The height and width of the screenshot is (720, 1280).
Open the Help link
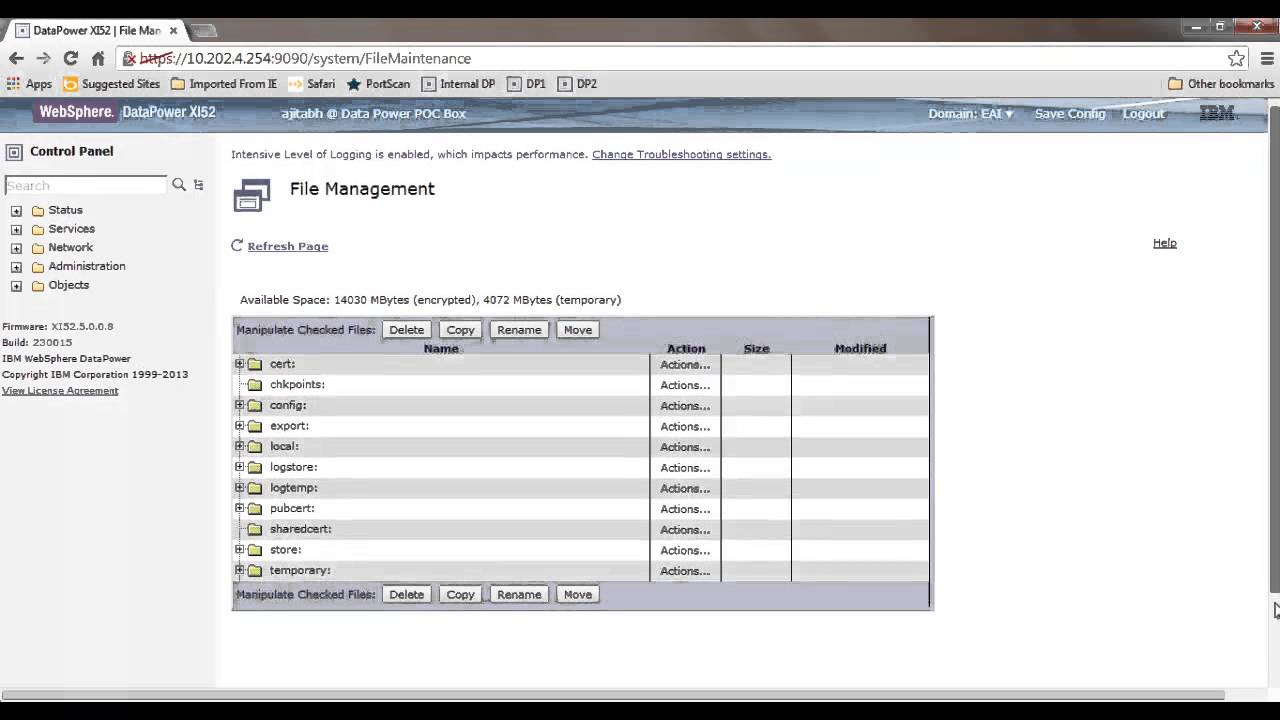click(x=1164, y=243)
